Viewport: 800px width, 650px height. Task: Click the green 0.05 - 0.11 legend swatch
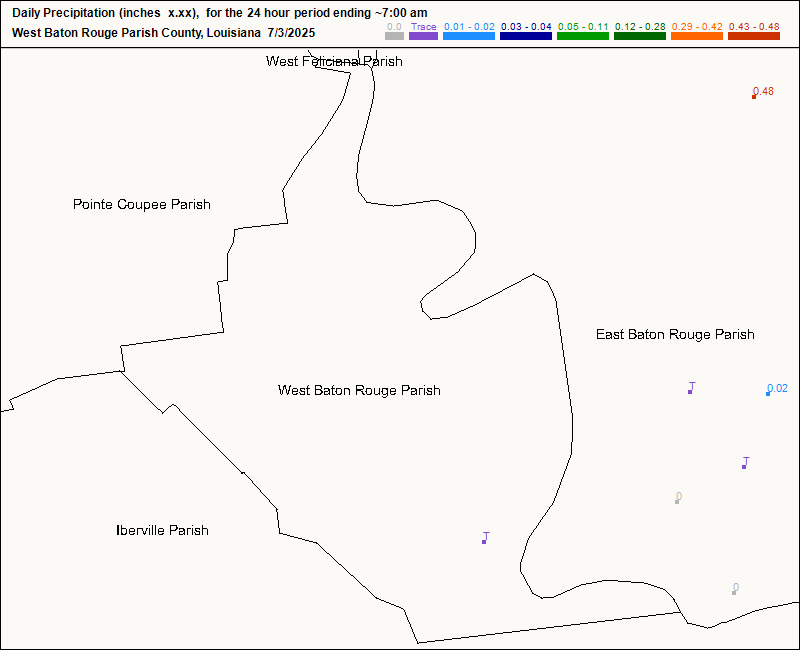[583, 36]
